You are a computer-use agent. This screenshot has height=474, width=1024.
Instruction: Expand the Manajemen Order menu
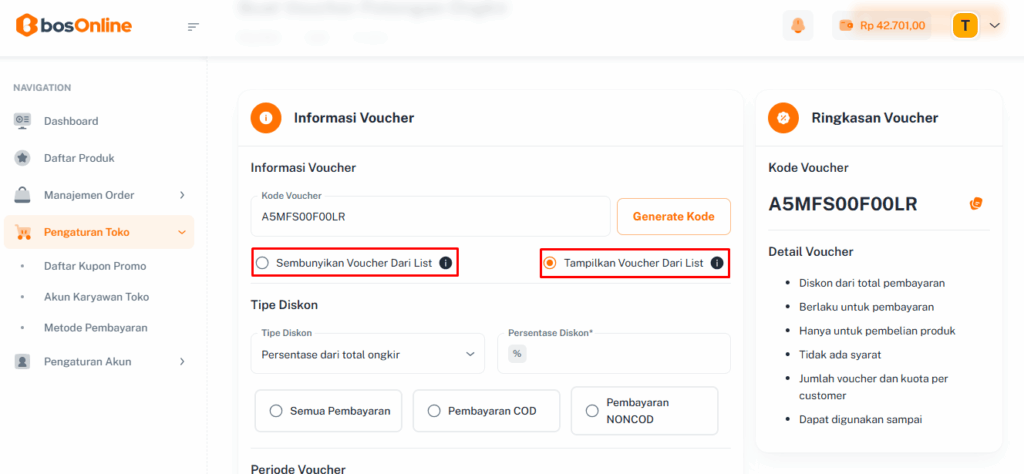click(182, 195)
